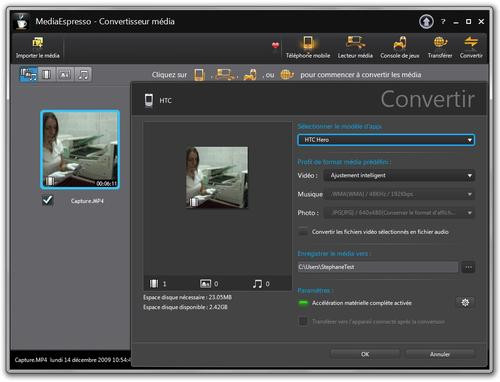Click the video count film icon
The image size is (500, 382).
[x=154, y=284]
